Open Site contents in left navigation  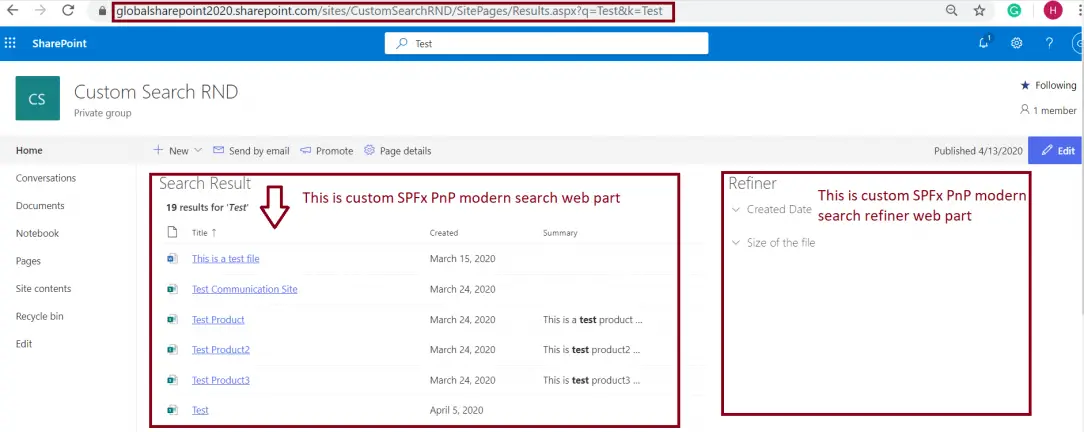click(44, 288)
